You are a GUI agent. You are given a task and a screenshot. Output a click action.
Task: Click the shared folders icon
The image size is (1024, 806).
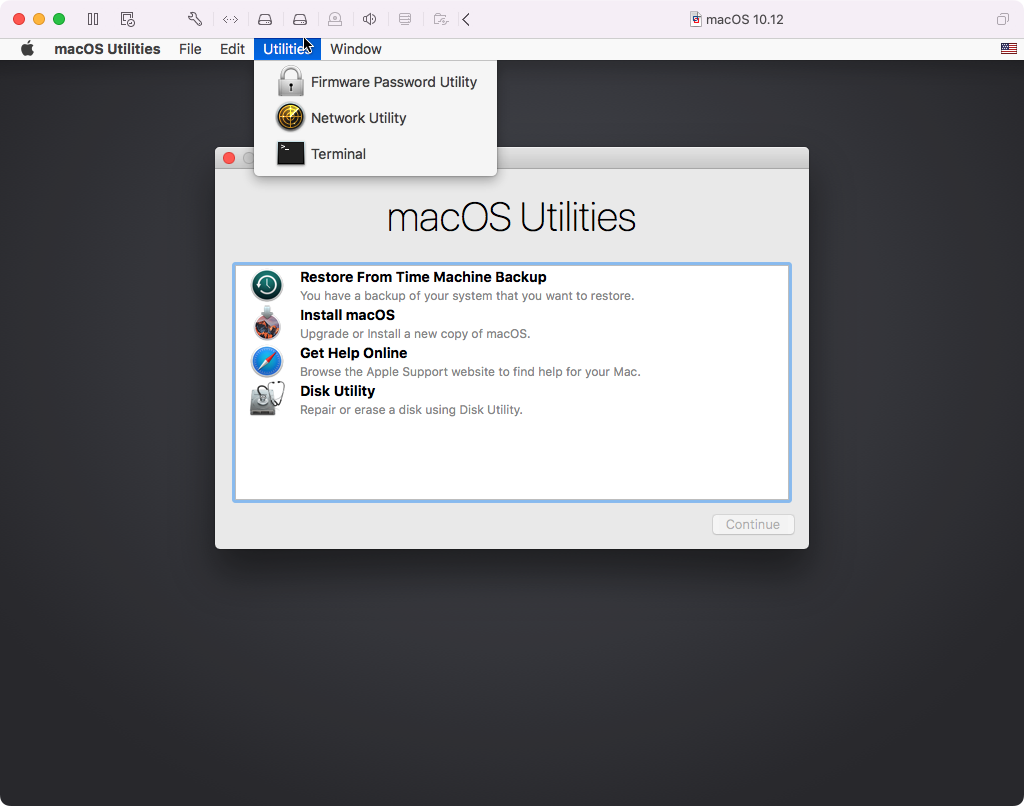click(441, 20)
